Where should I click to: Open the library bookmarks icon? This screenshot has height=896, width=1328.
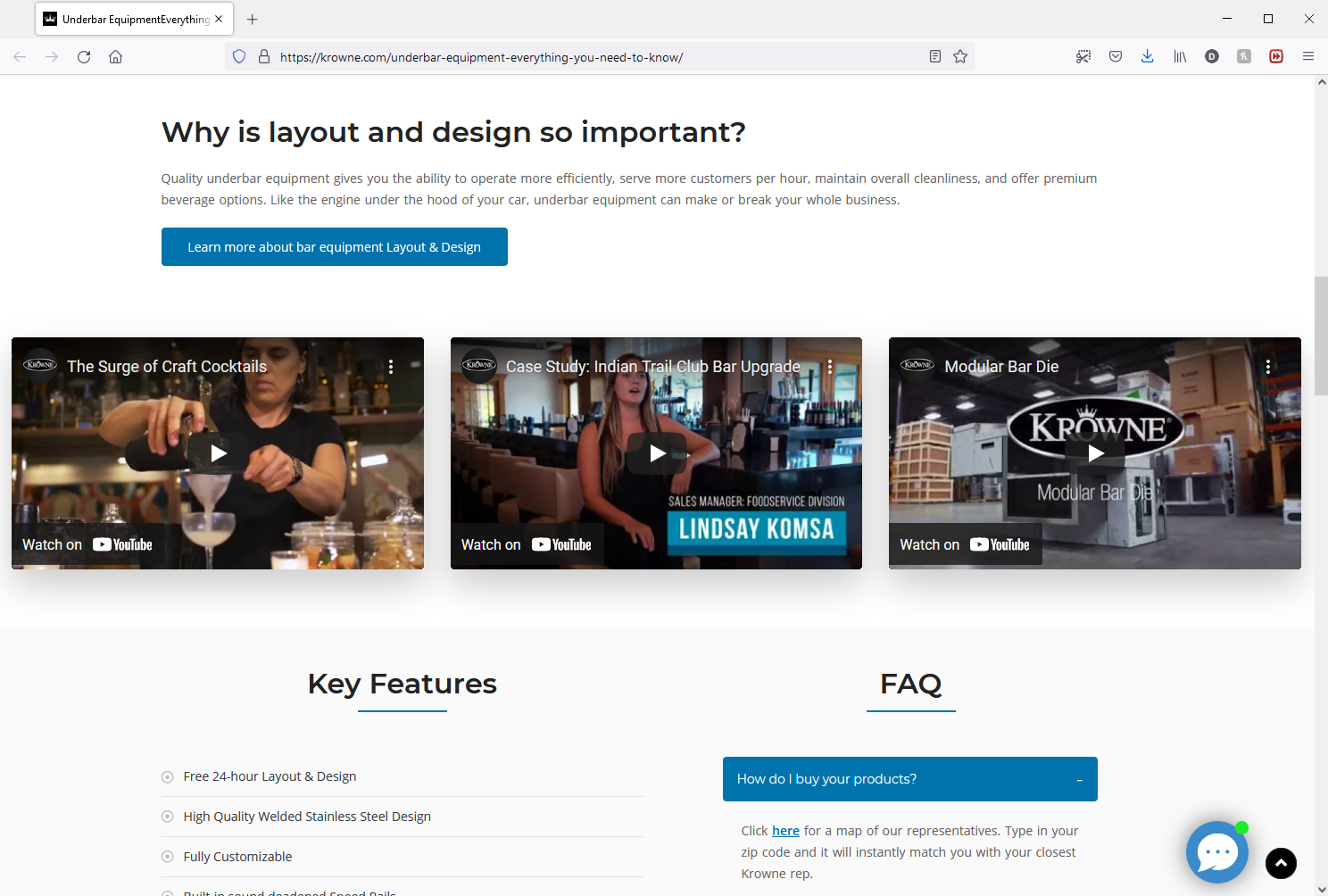click(1180, 57)
